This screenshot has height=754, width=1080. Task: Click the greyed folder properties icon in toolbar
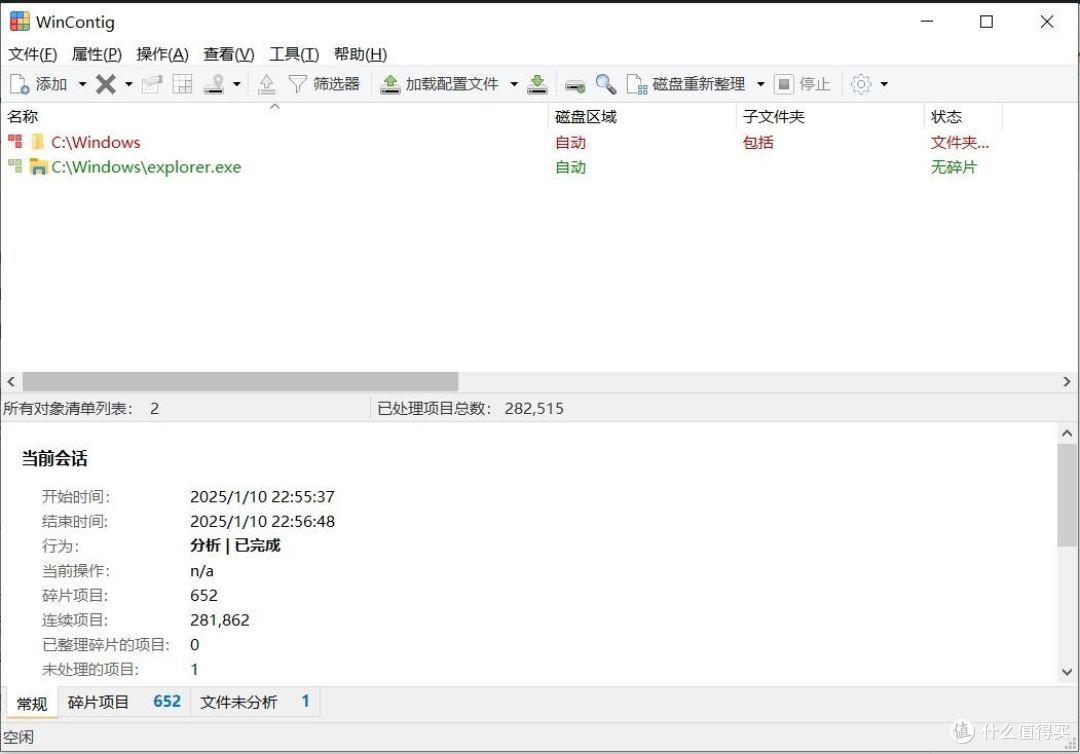point(152,84)
